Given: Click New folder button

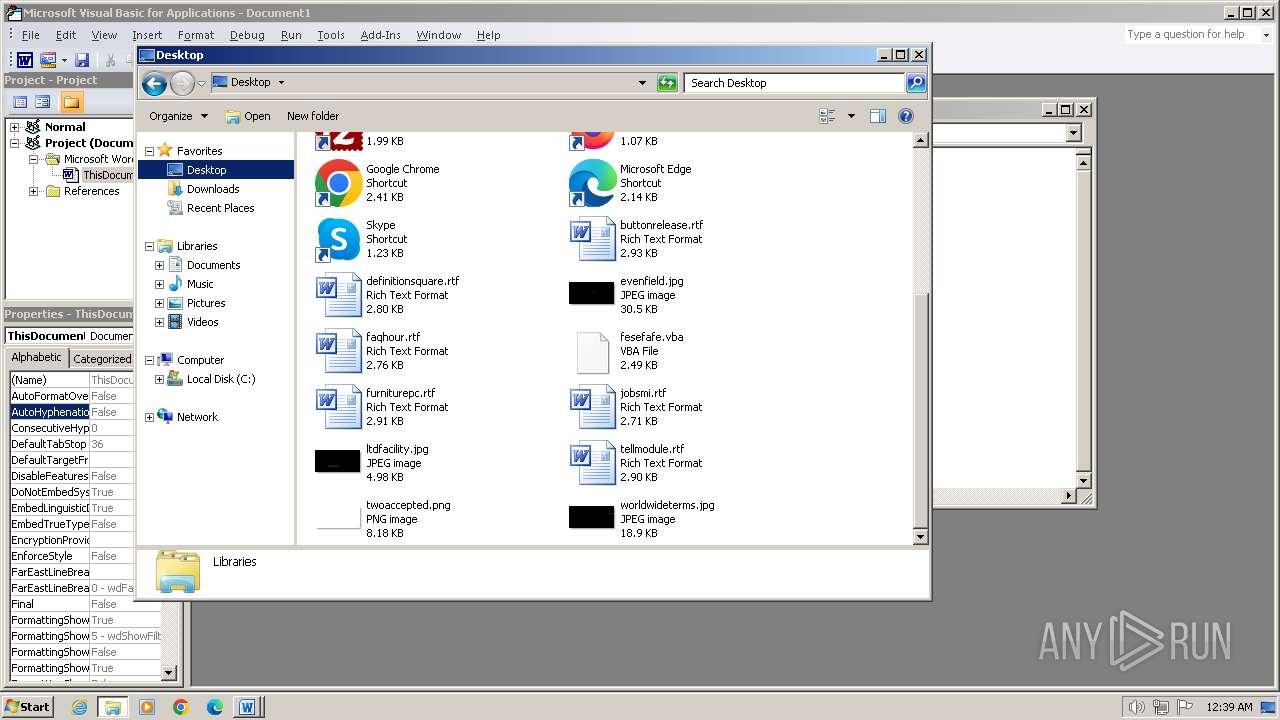Looking at the screenshot, I should click(313, 116).
